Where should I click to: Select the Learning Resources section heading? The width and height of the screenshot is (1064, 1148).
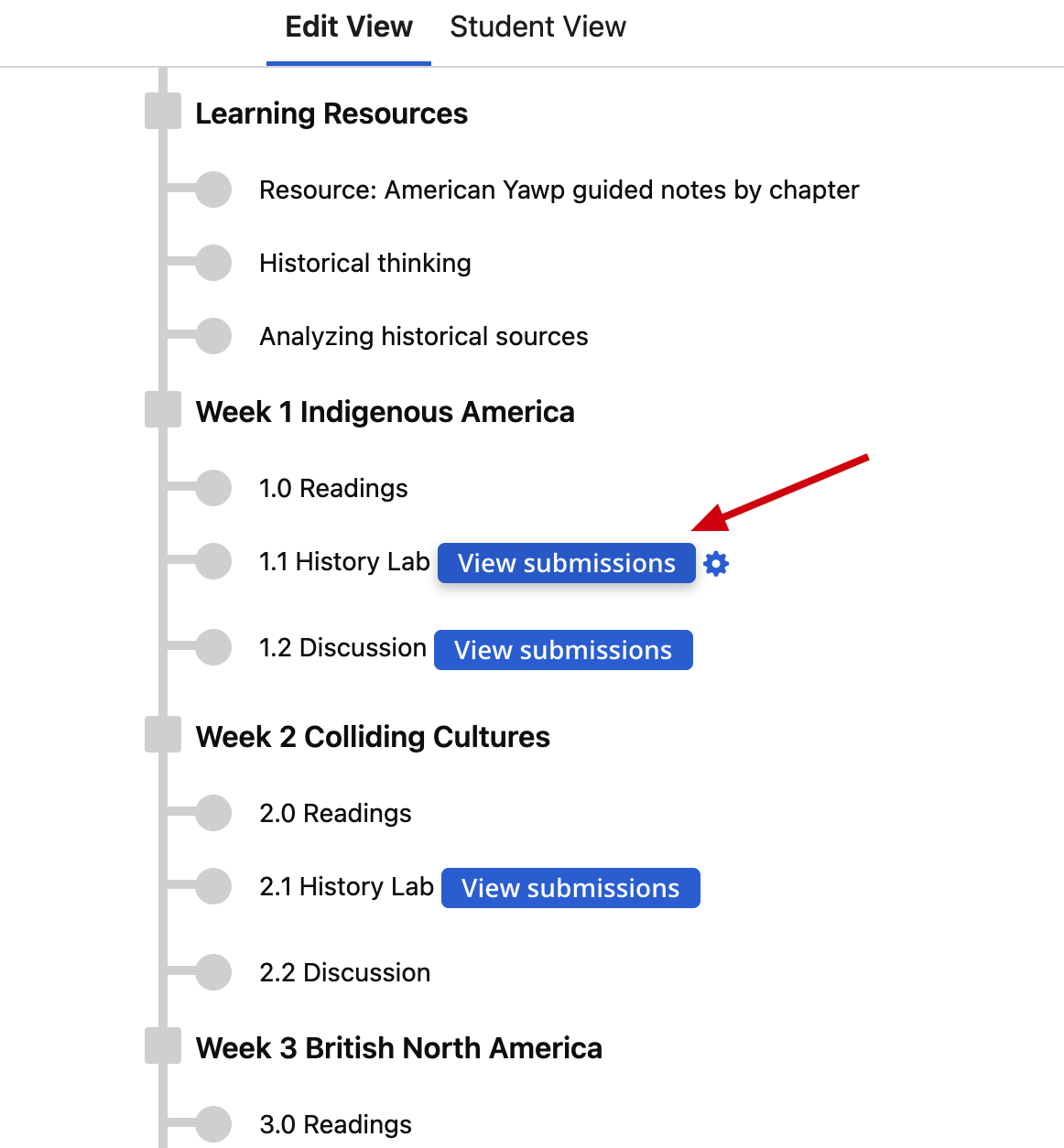click(x=331, y=114)
